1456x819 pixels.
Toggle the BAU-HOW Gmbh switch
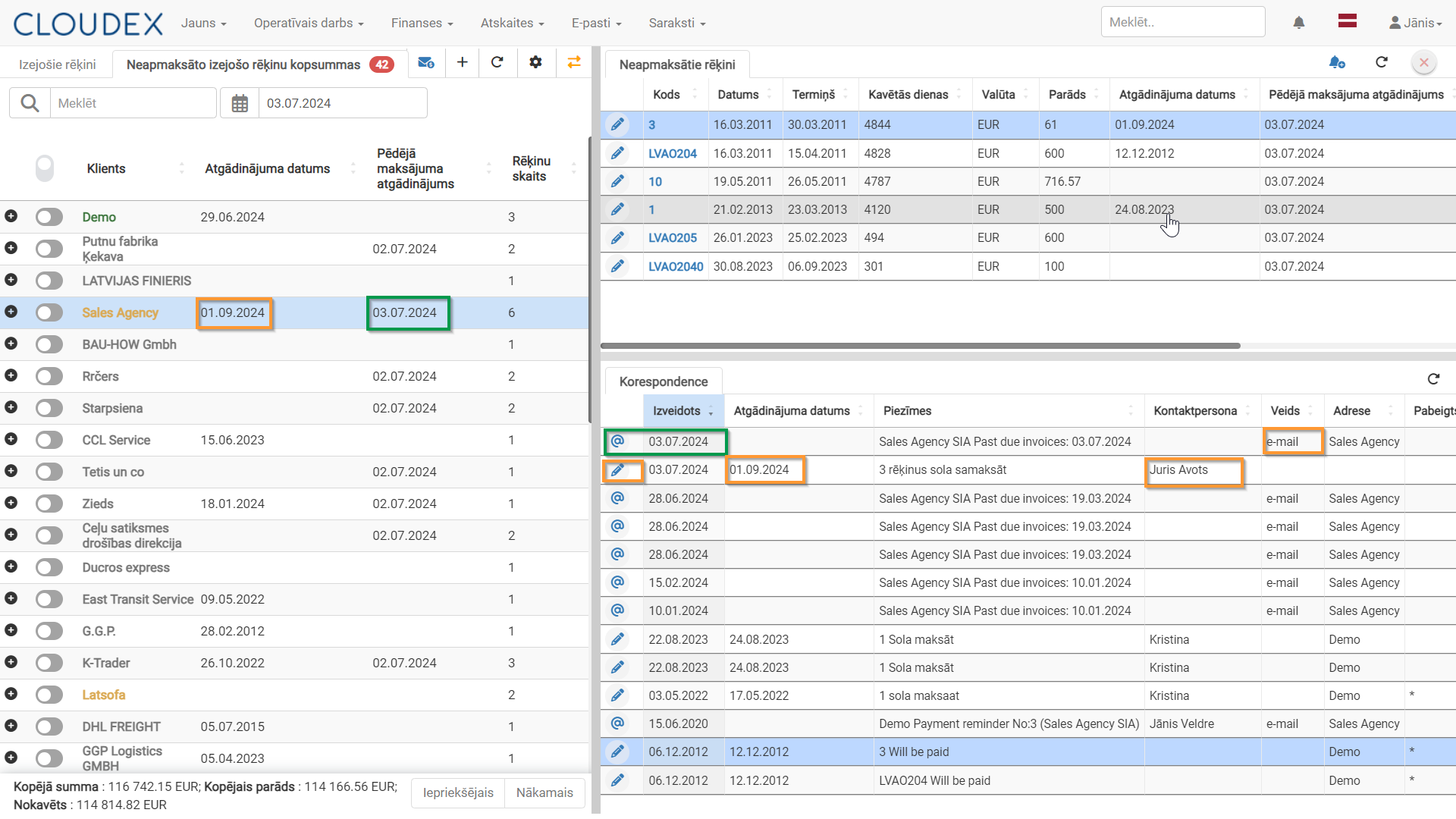click(x=49, y=345)
